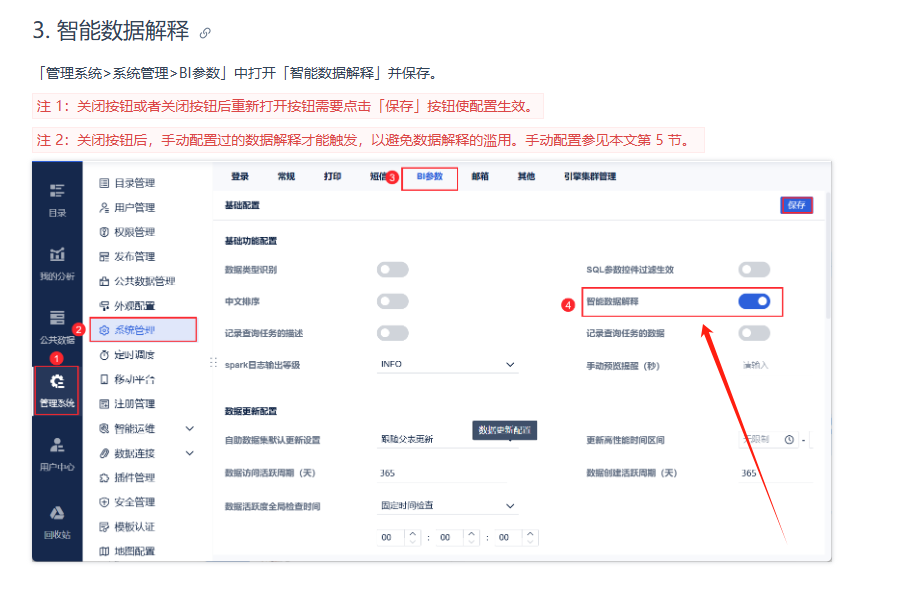Switch to the 其他 tab
This screenshot has width=906, height=595.
(x=526, y=176)
